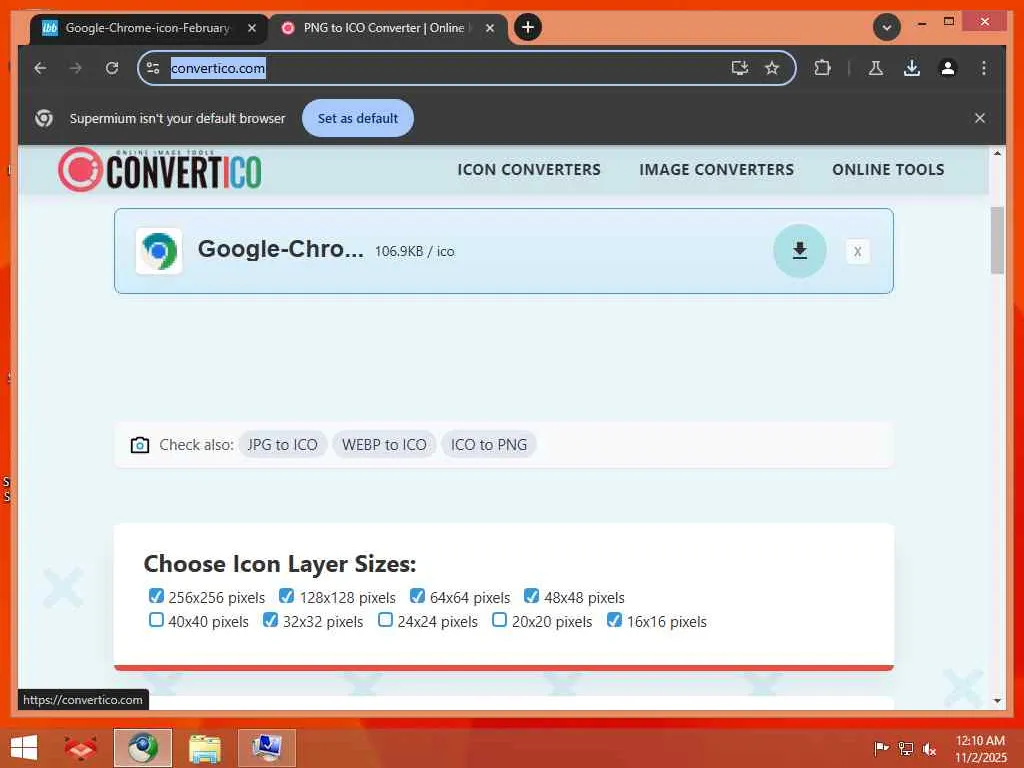The image size is (1024, 768).
Task: Open File Explorer from the taskbar
Action: pyautogui.click(x=204, y=748)
